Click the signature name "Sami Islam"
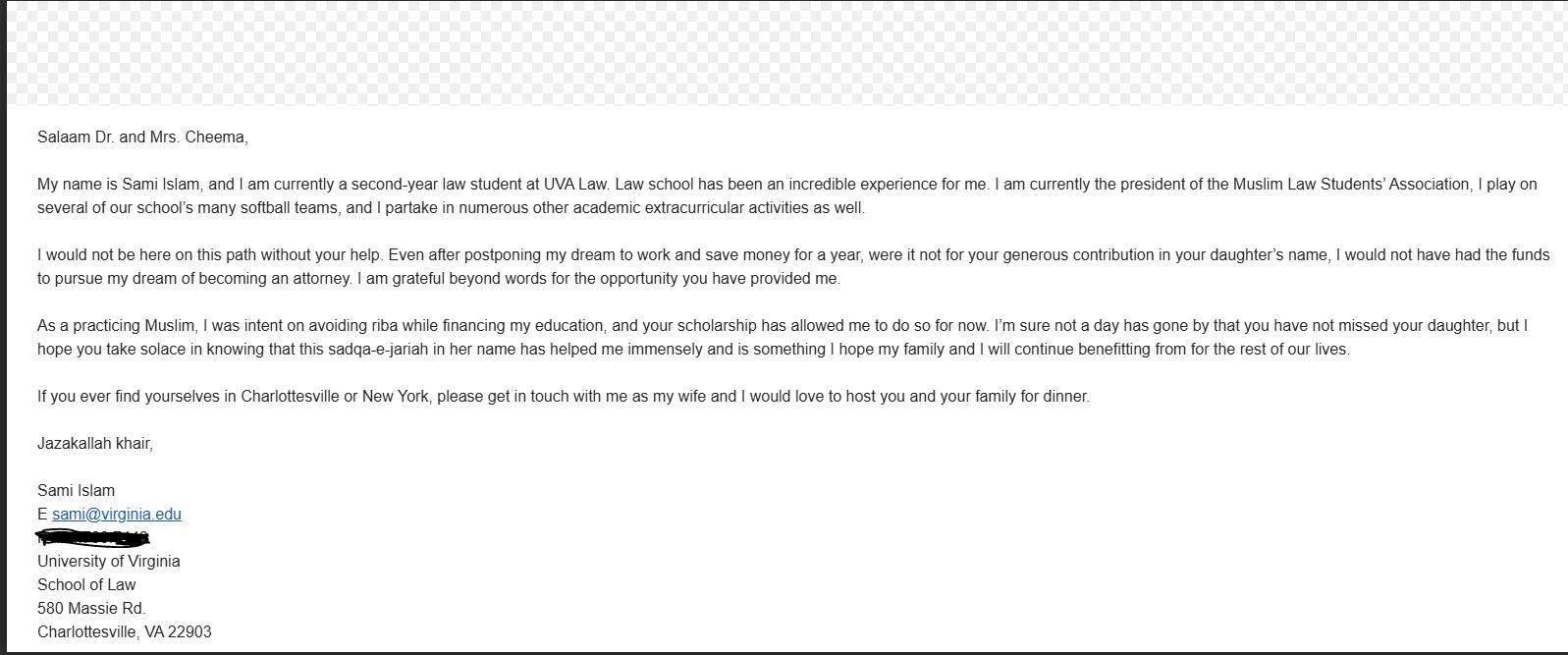The width and height of the screenshot is (1568, 655). (76, 491)
